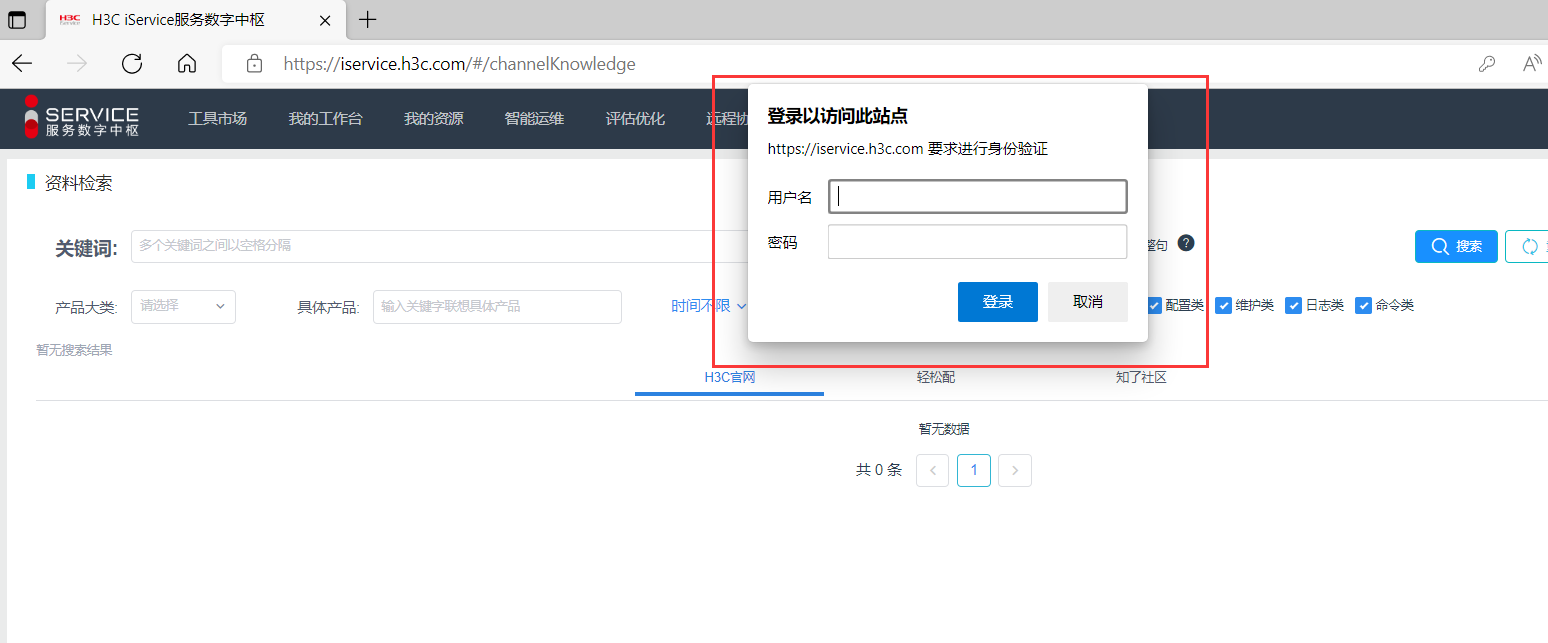Click previous page arrow in pagination
The width and height of the screenshot is (1548, 643).
(x=932, y=470)
